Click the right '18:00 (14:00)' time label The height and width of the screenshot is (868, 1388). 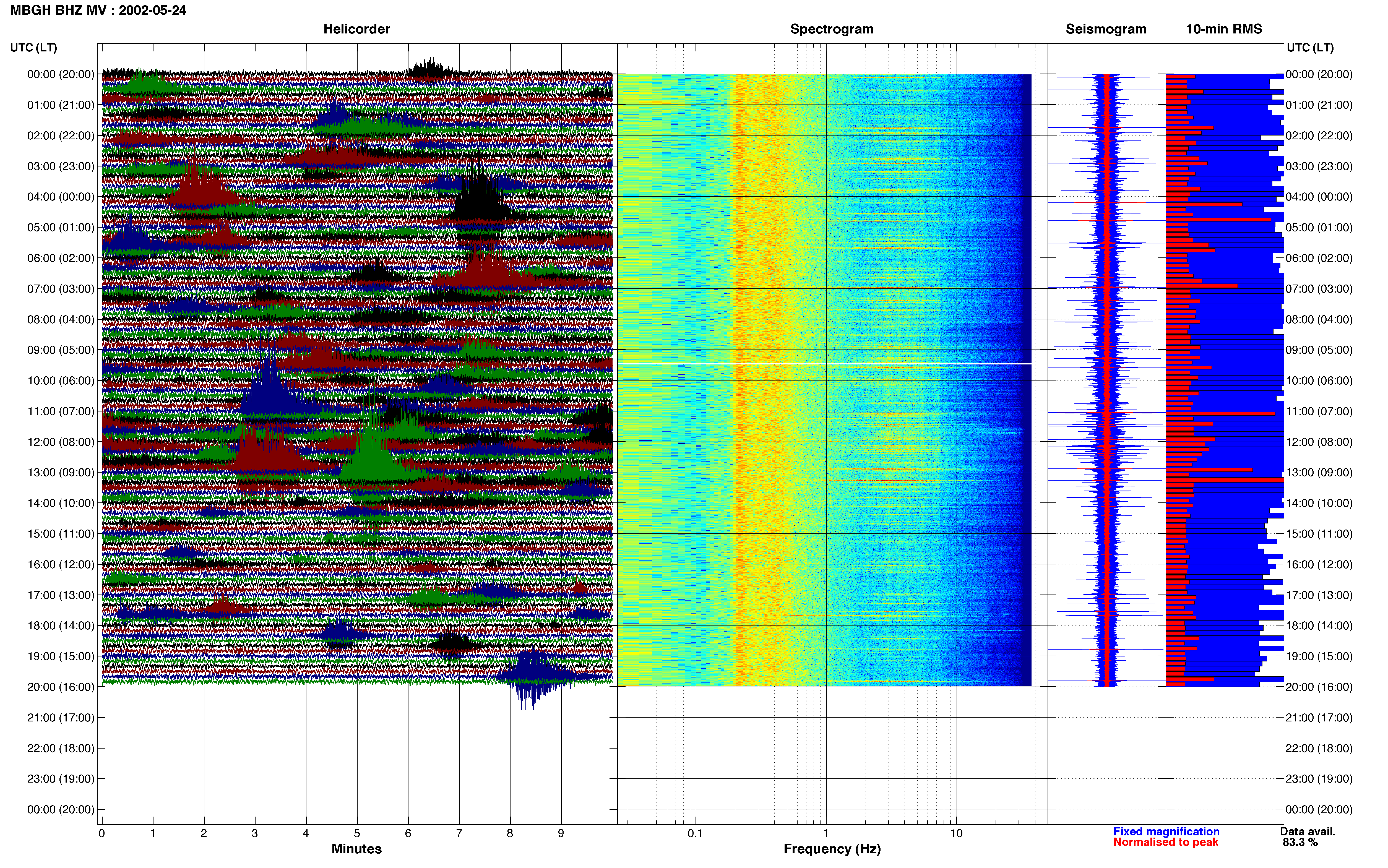pyautogui.click(x=1319, y=626)
